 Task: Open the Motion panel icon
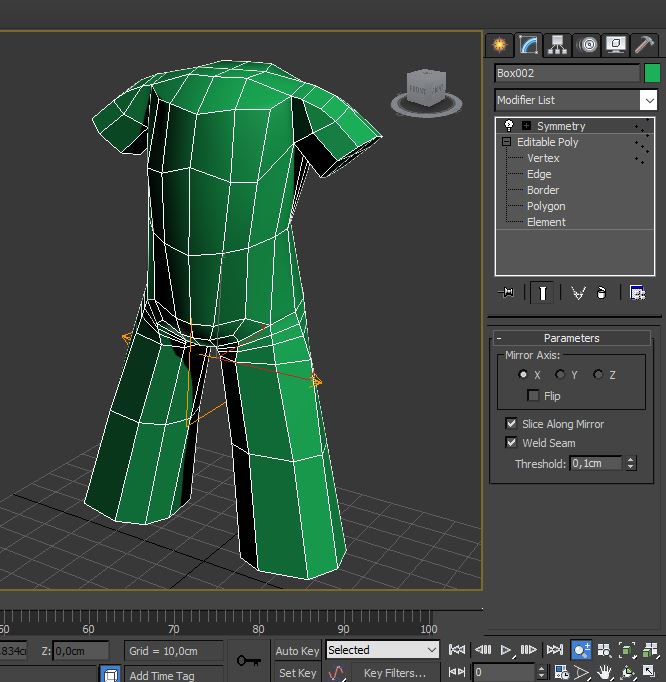(x=587, y=45)
